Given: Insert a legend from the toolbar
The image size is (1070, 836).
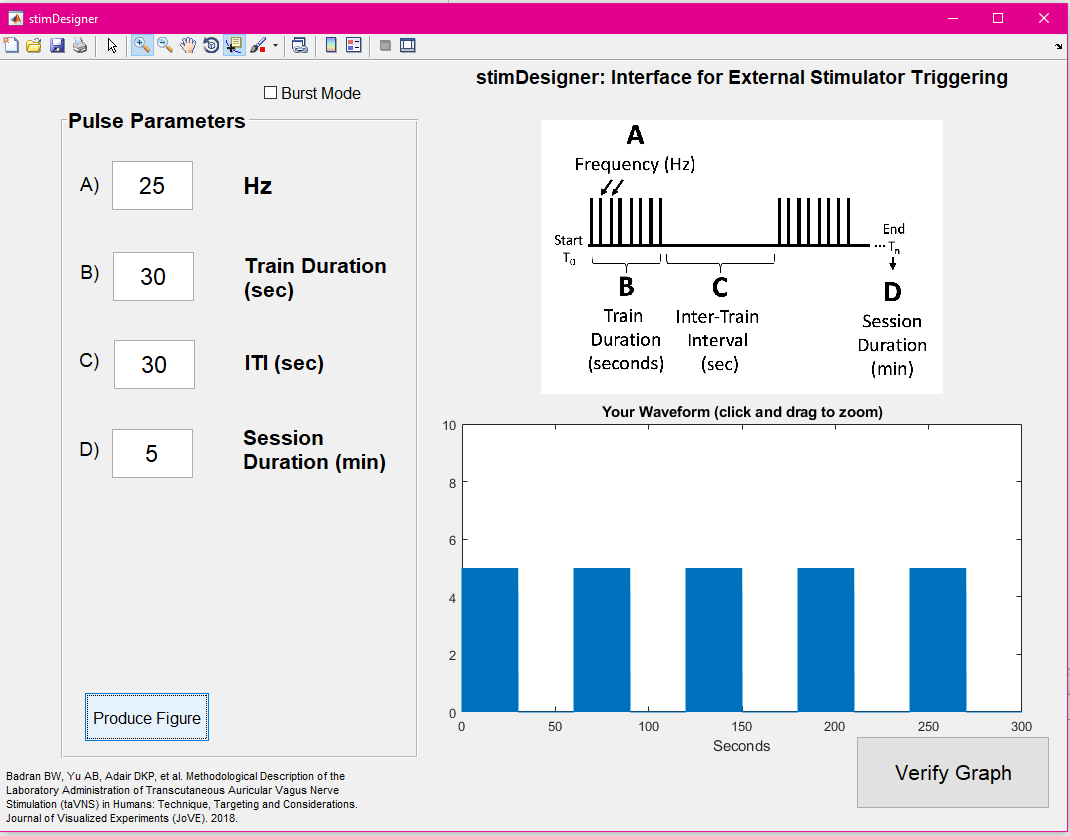Looking at the screenshot, I should (x=354, y=45).
